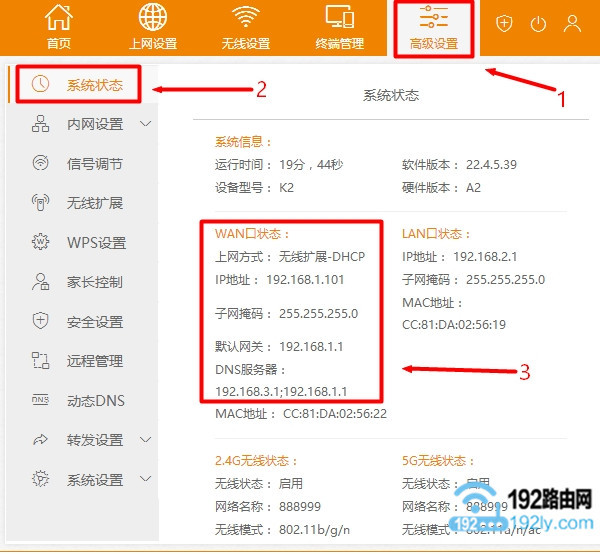Click the 远程管理 icon in sidebar
Viewport: 600px width, 556px height.
41,361
